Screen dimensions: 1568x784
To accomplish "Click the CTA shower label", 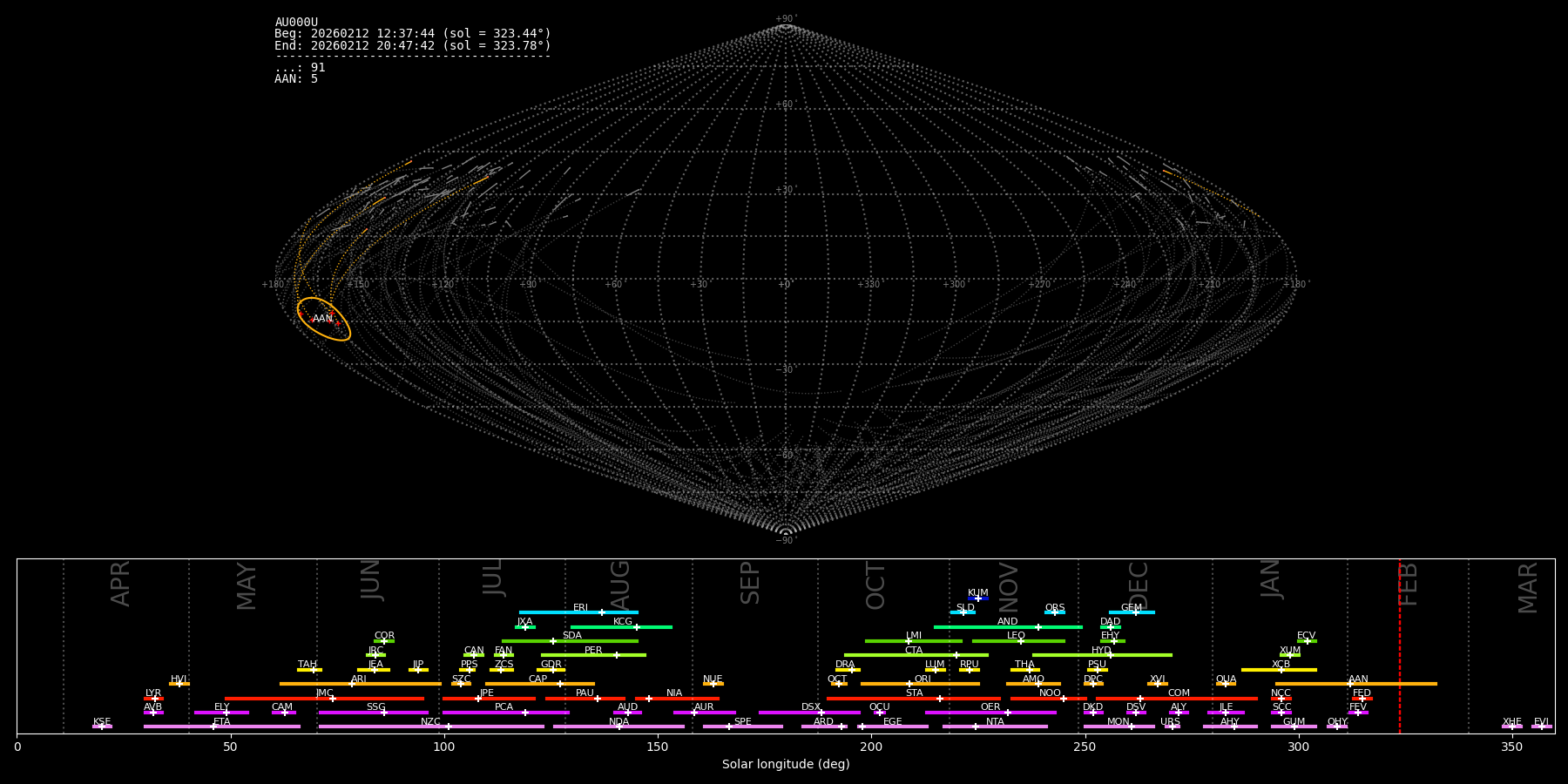I will pyautogui.click(x=914, y=651).
